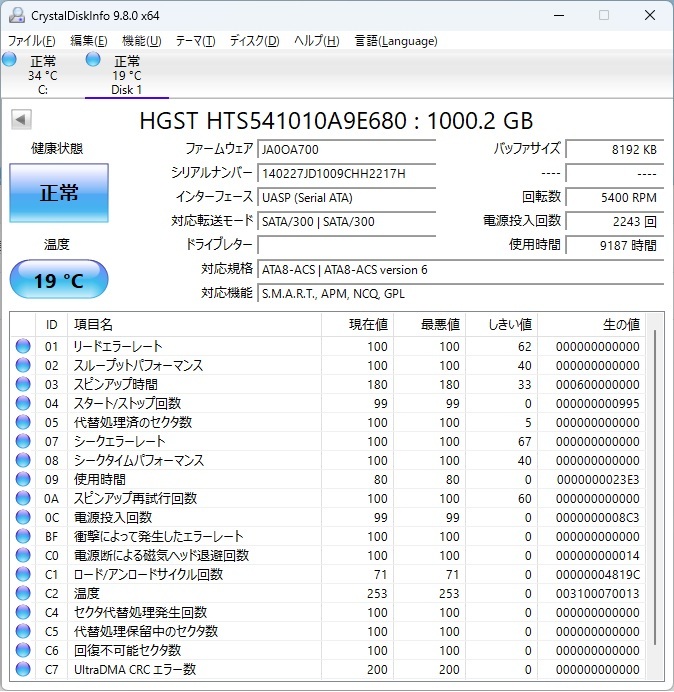Image resolution: width=674 pixels, height=692 pixels.
Task: Click the empty drive letter field
Action: [347, 245]
